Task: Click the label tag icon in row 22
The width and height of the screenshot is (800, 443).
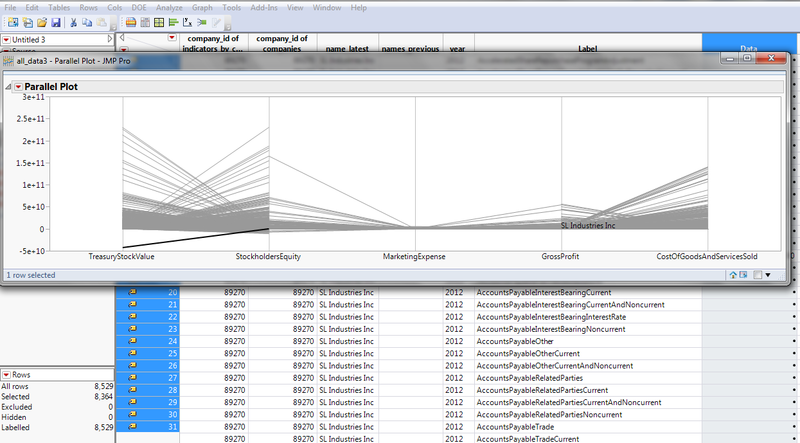Action: pos(133,317)
